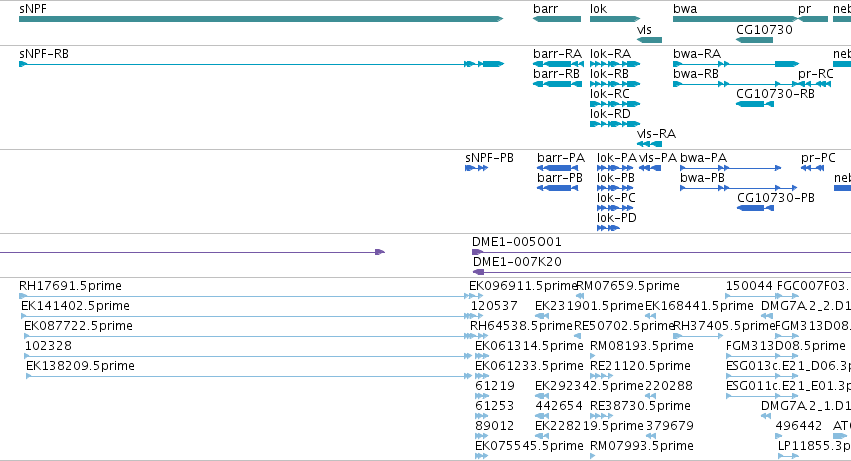Click the CG10730 gene feature
Screen dimensions: 851x461
(x=754, y=40)
